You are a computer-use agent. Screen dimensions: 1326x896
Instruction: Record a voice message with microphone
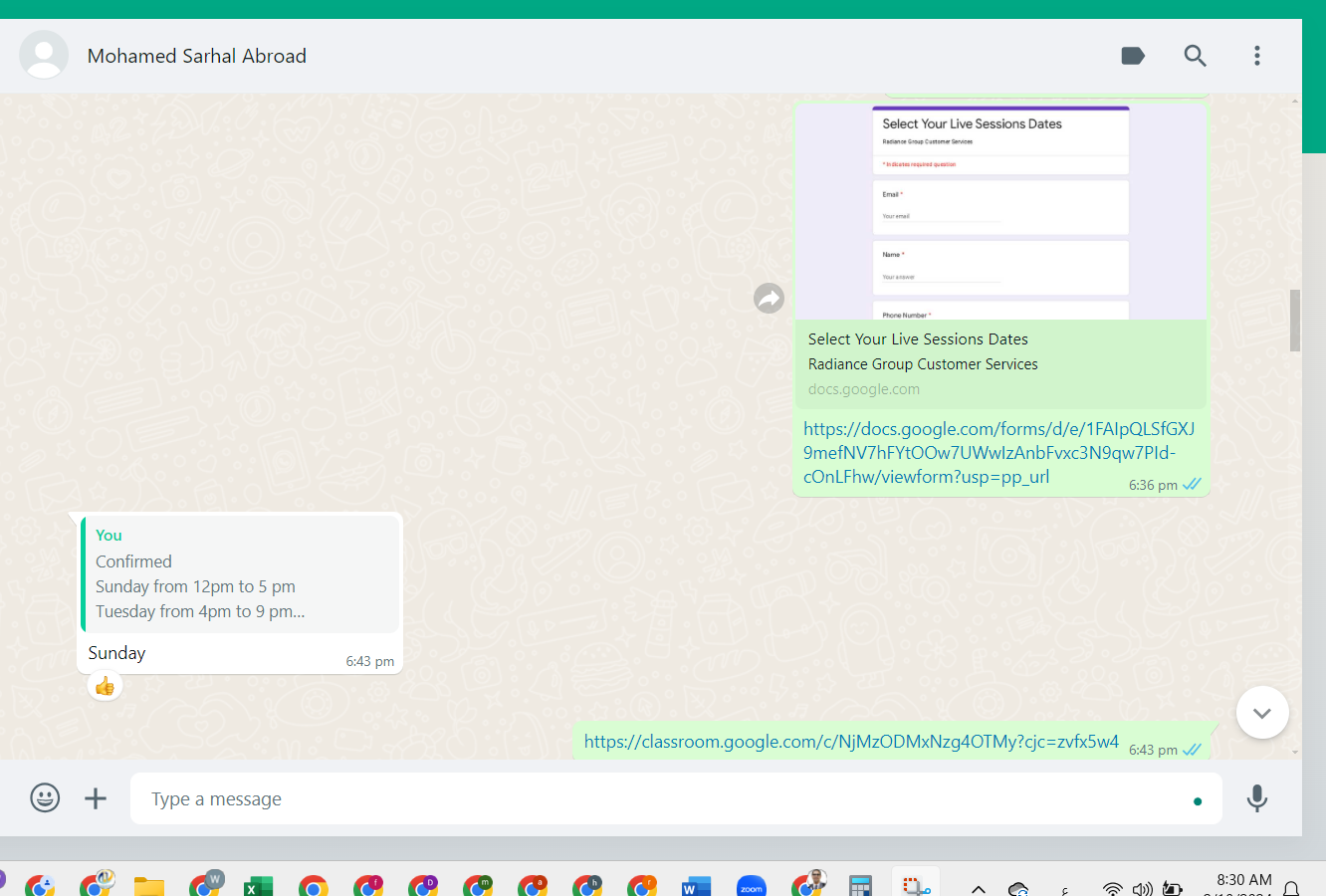pos(1257,798)
